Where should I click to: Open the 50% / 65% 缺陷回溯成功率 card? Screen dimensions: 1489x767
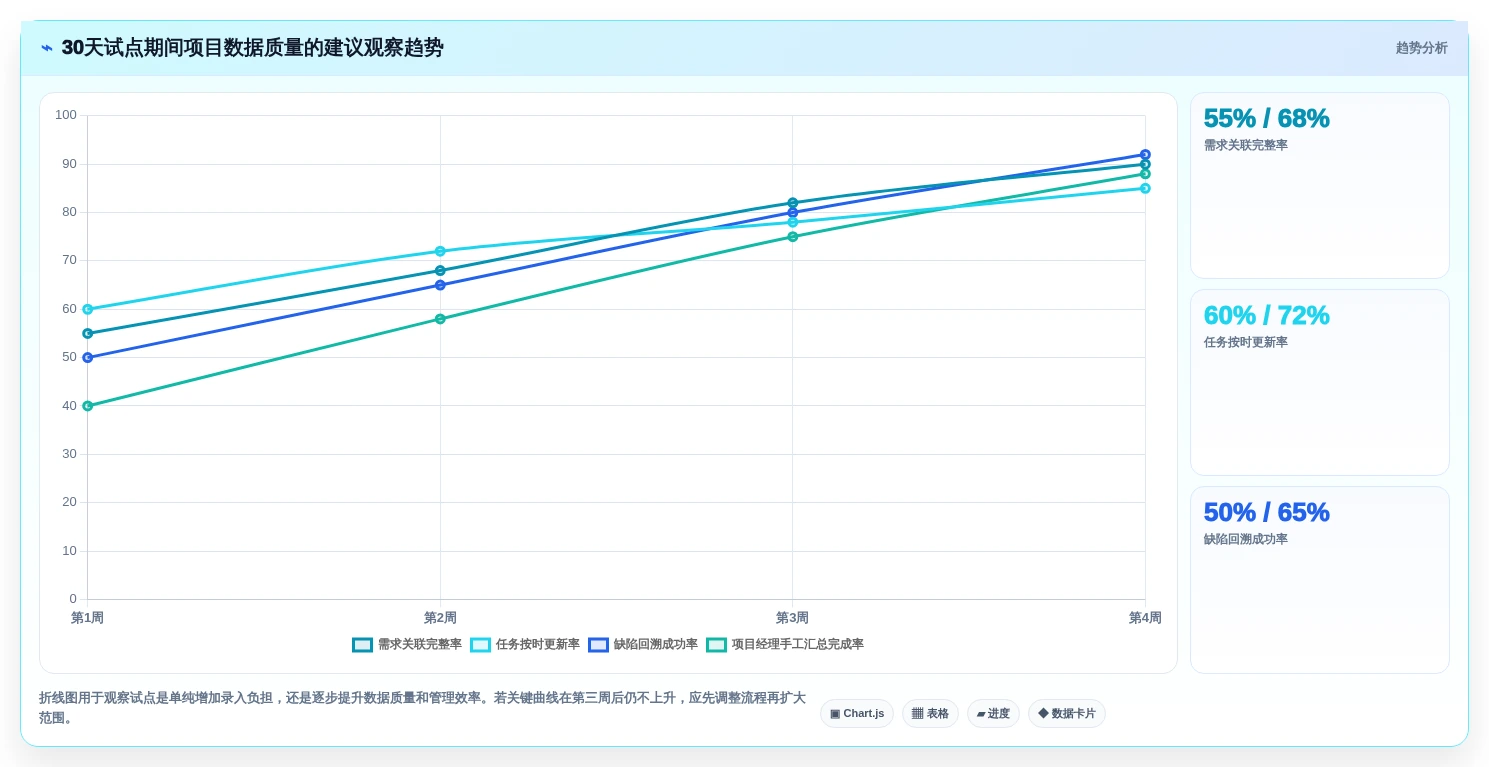pyautogui.click(x=1319, y=580)
